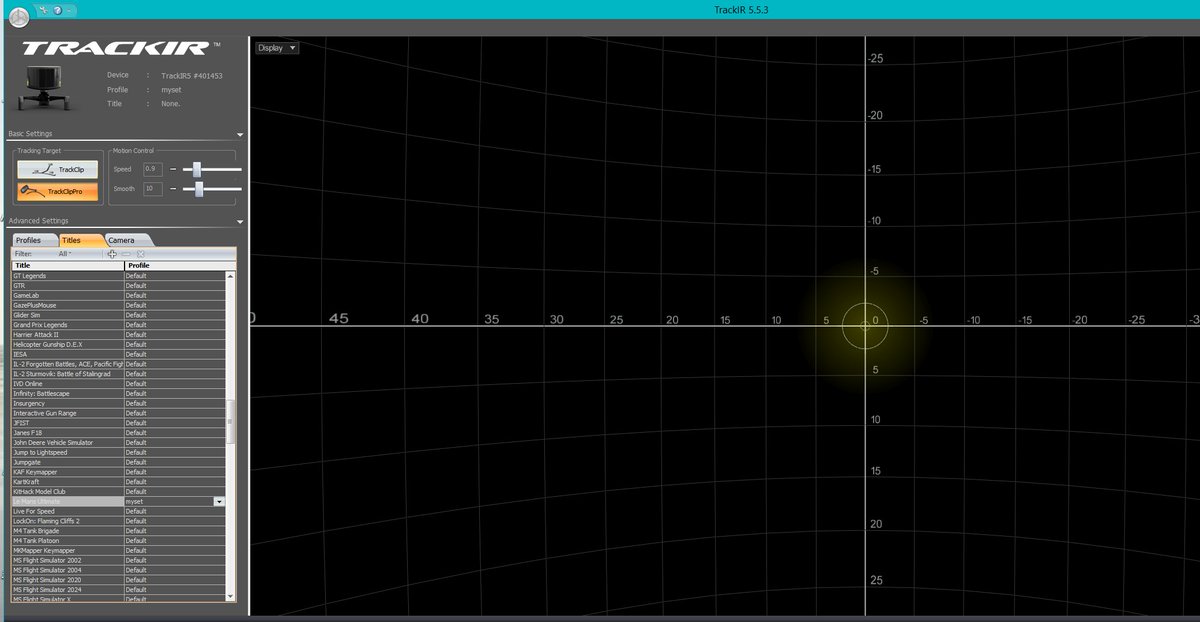Click the titles list scroll-up arrow
This screenshot has width=1200, height=622.
(232, 276)
